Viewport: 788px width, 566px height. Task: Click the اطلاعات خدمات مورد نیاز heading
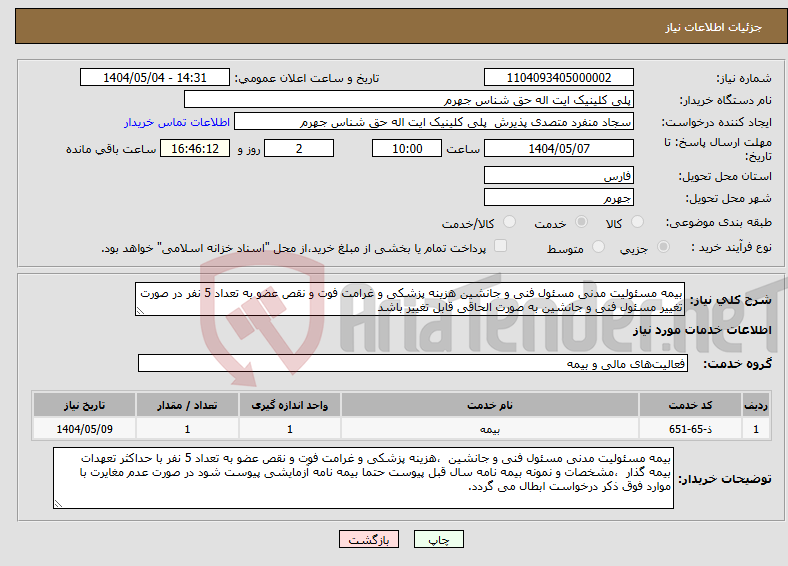(x=702, y=330)
